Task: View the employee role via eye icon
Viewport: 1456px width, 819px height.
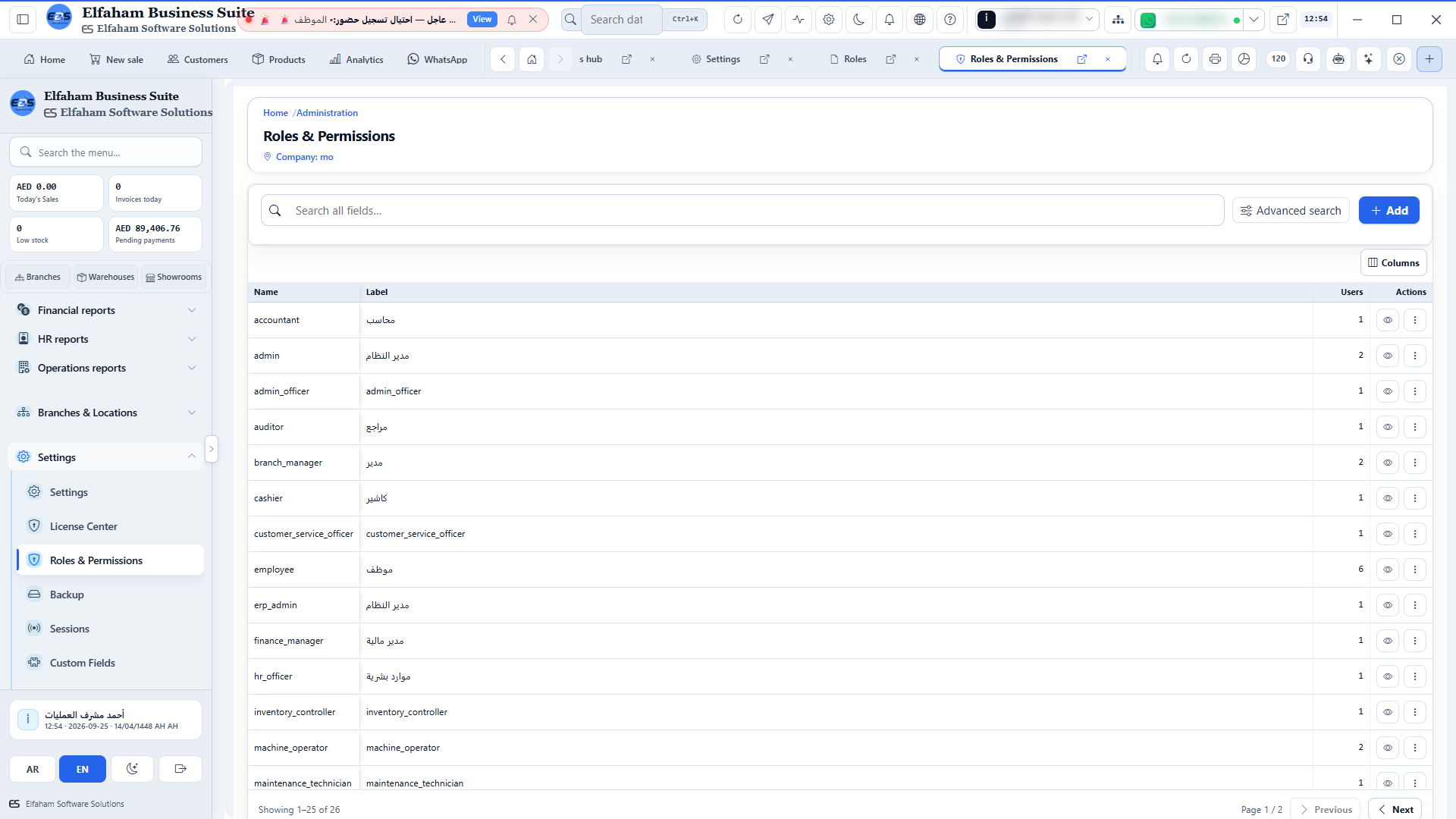Action: [x=1388, y=570]
